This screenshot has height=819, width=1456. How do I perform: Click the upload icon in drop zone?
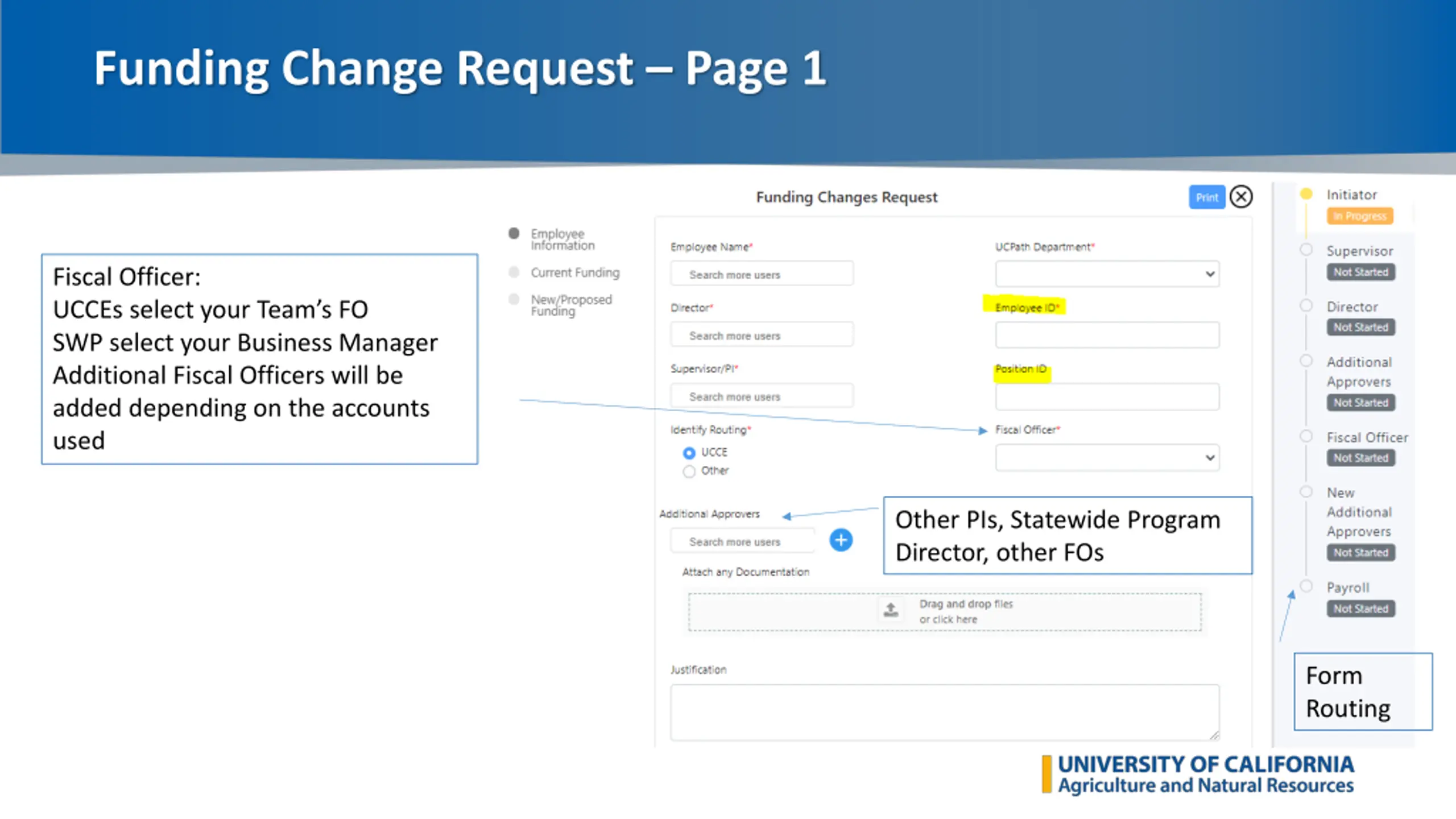point(891,610)
